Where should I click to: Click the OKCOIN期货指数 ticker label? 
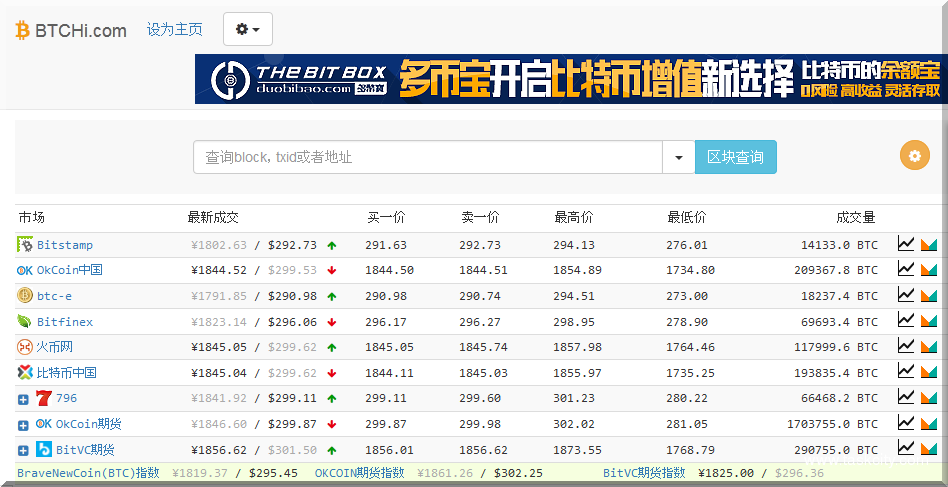point(359,472)
